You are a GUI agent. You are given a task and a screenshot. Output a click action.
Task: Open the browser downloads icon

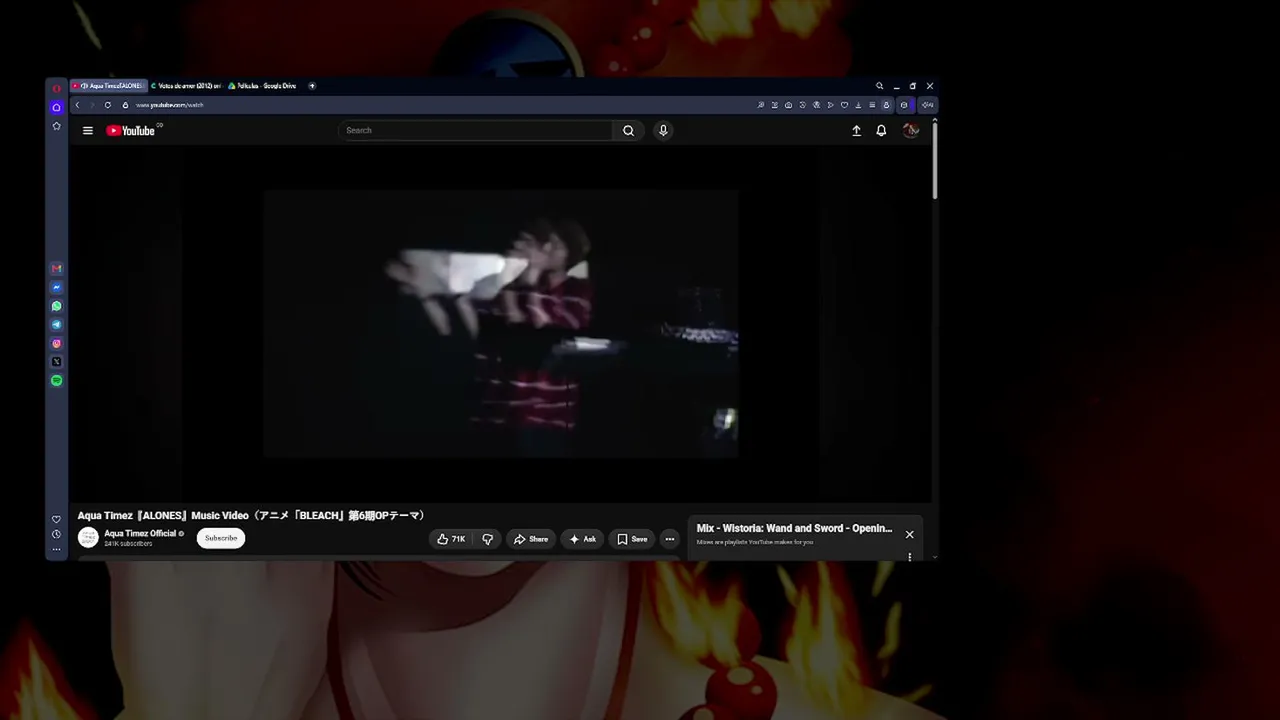coord(858,105)
